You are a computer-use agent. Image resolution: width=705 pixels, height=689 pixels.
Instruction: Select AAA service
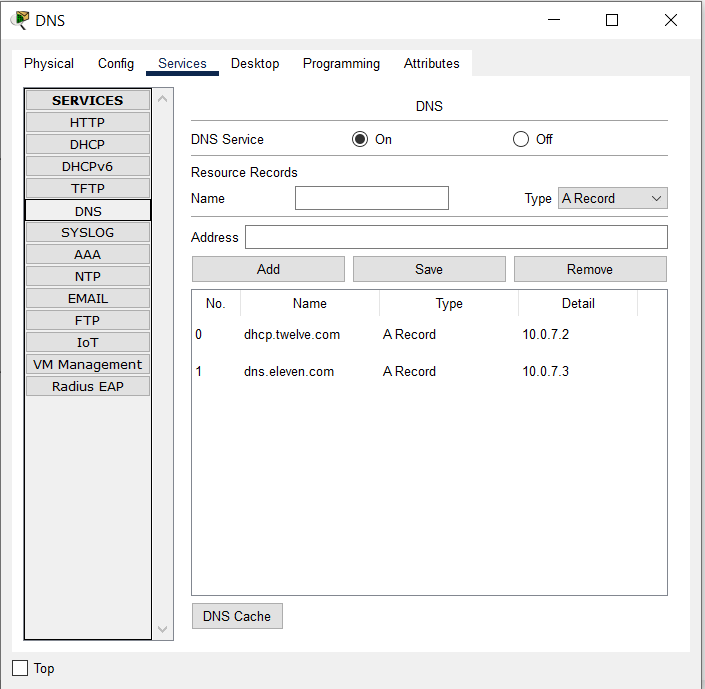88,255
